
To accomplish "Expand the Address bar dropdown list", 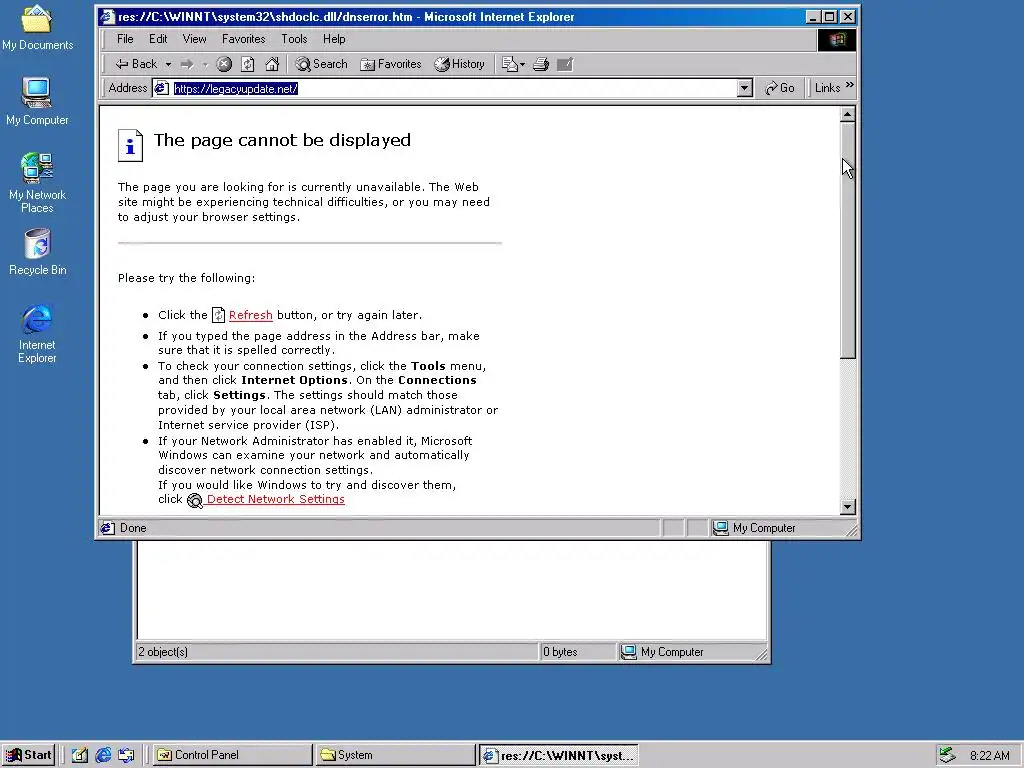I will 744,88.
